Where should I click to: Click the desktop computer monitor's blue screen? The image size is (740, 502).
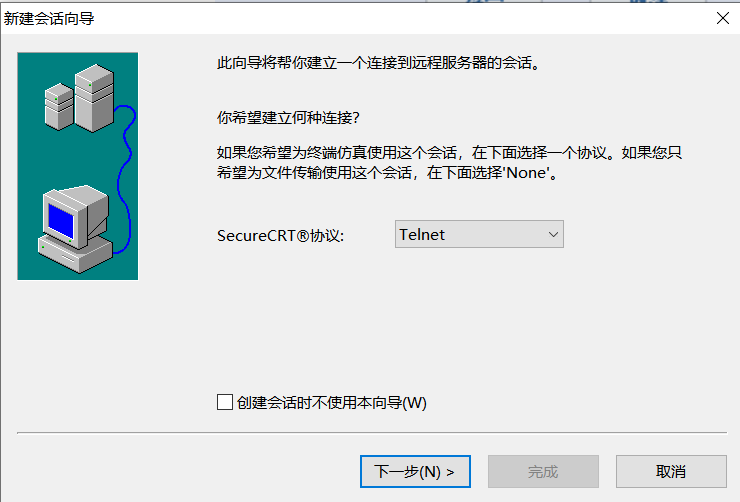tap(61, 221)
